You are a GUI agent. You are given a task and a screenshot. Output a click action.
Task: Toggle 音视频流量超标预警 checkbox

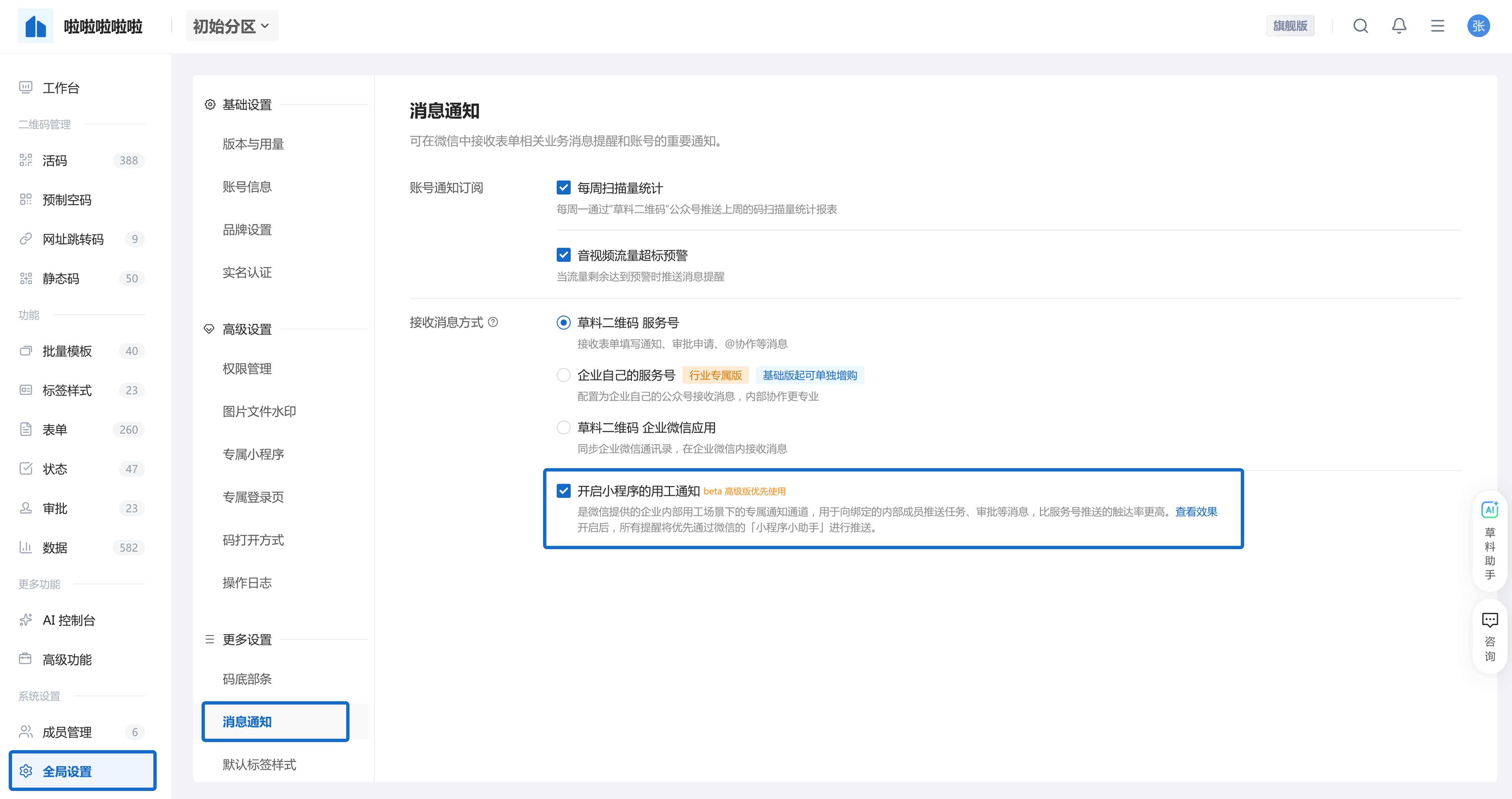[x=563, y=255]
